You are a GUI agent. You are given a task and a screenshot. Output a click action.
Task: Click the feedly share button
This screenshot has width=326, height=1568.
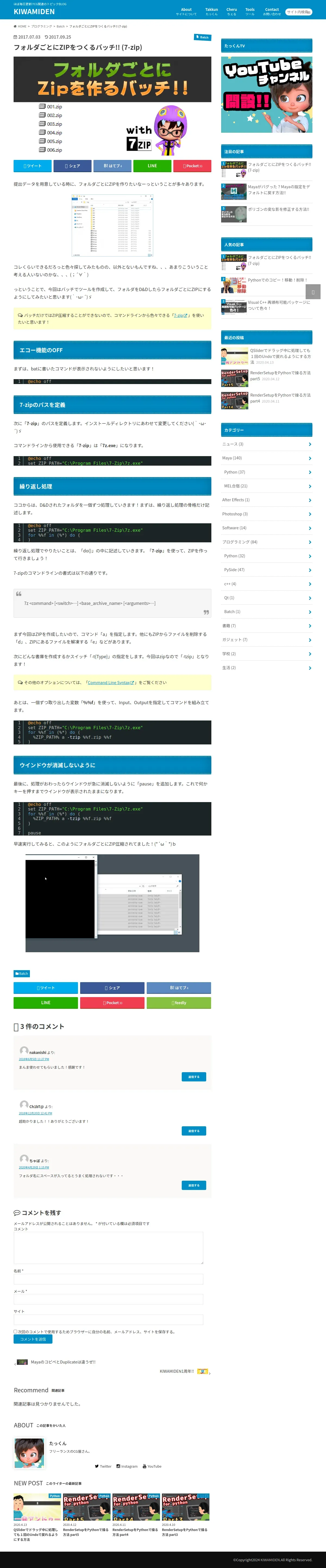coord(179,1003)
